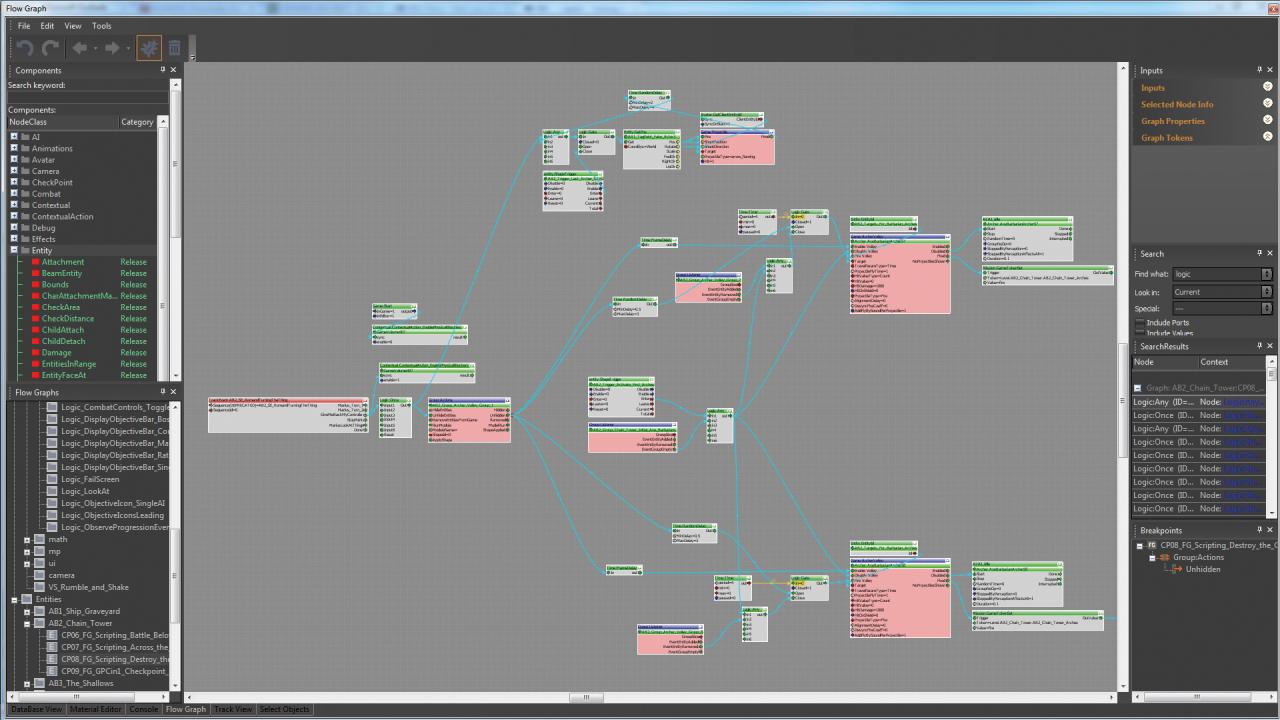Switch to the Console tab
This screenshot has width=1280, height=720.
coord(144,709)
